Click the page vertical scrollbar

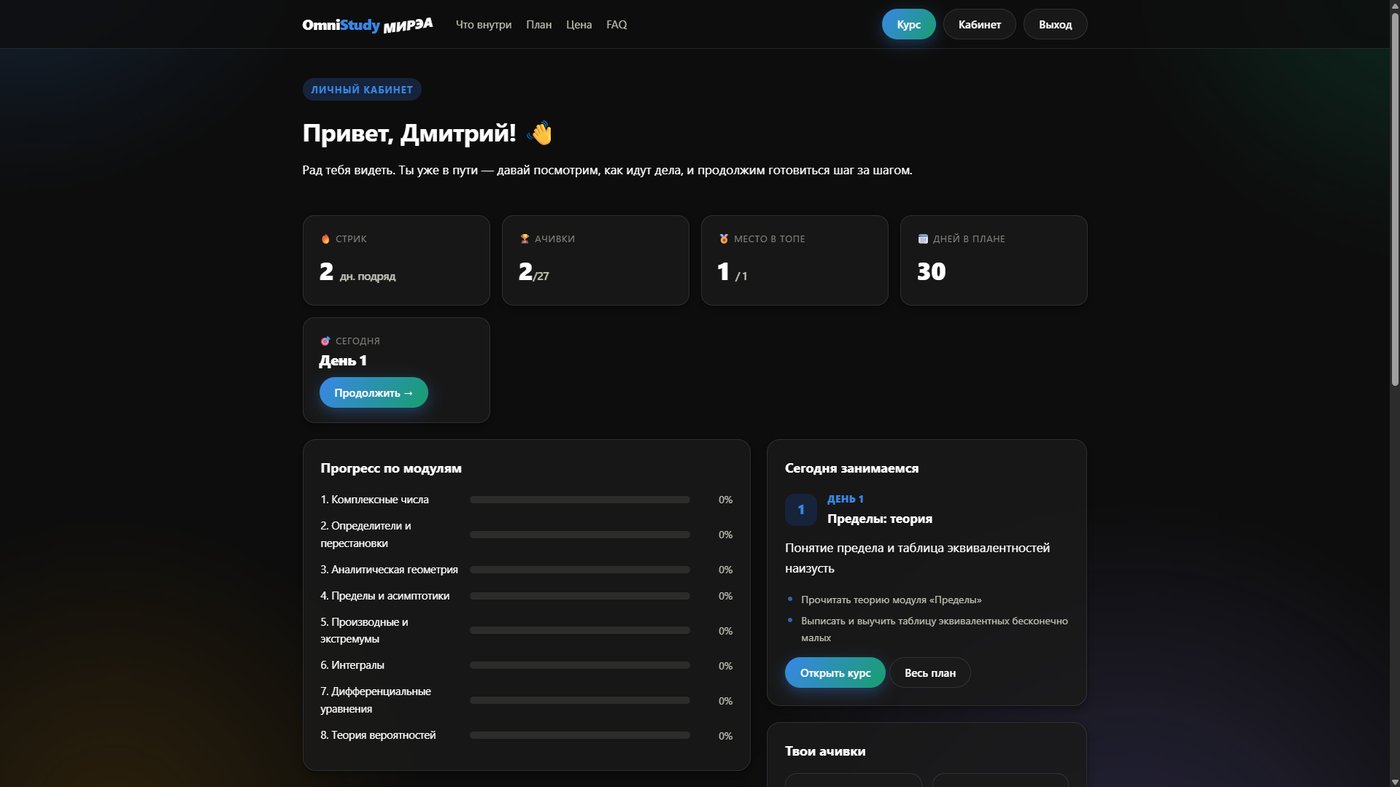[x=1395, y=200]
